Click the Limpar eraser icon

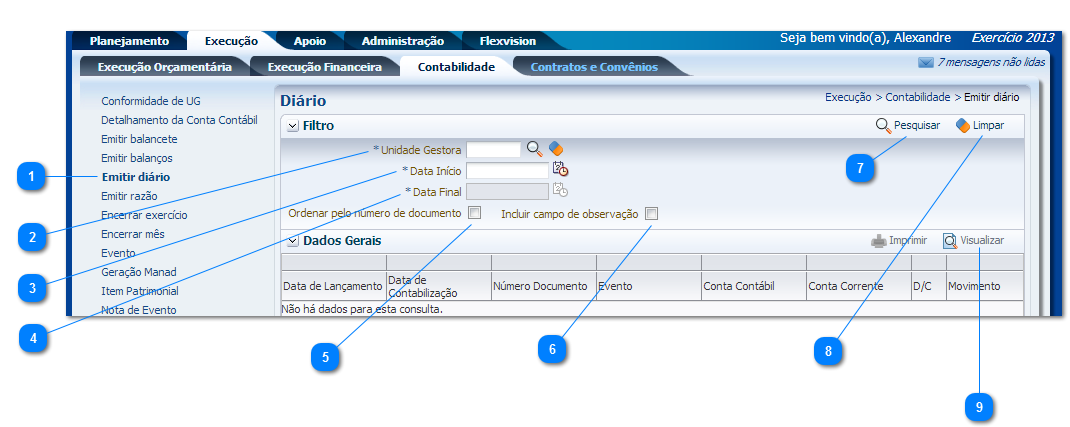click(x=962, y=126)
